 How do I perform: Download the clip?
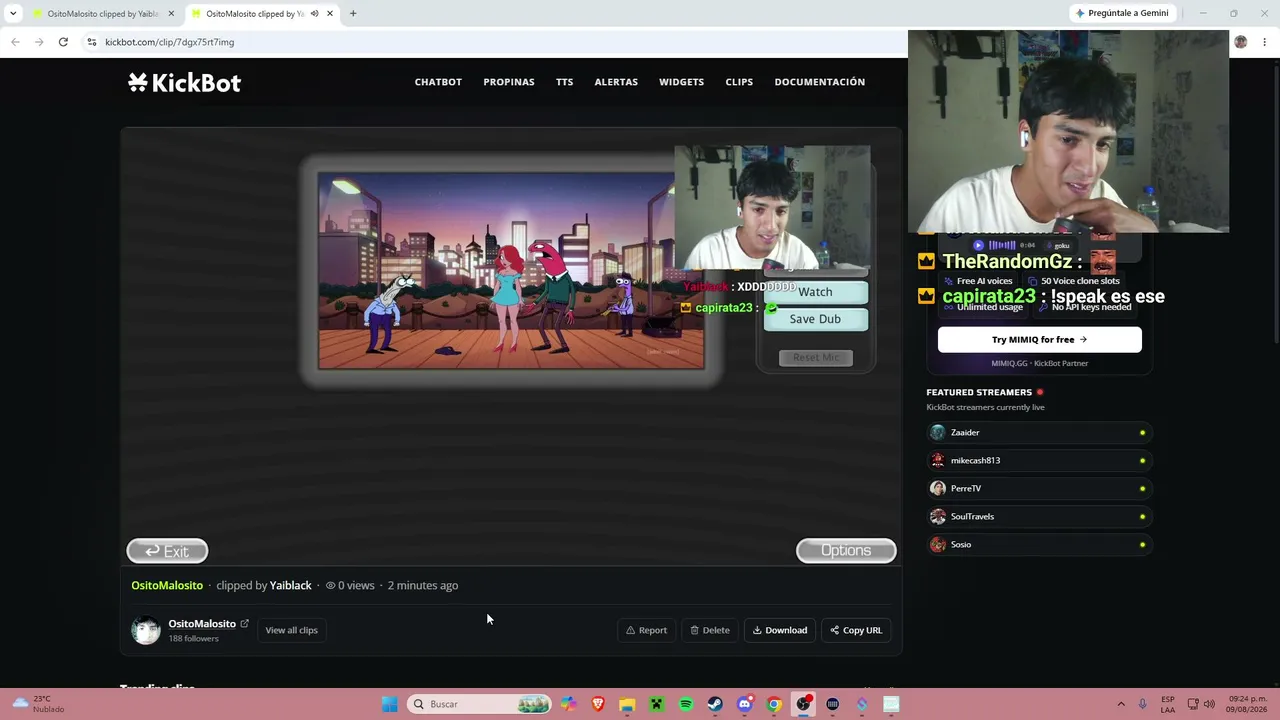(780, 630)
